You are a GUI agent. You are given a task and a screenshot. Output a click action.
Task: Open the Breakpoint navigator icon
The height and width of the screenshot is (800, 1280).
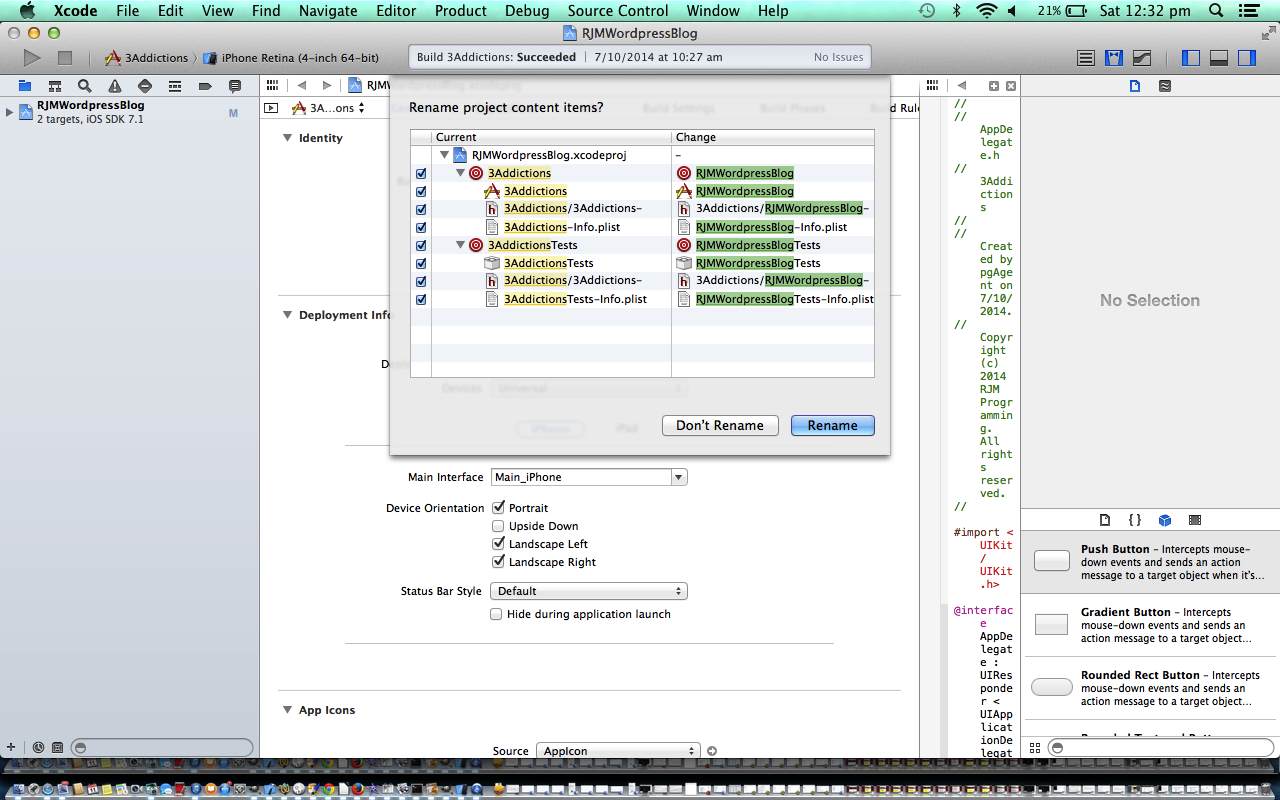pos(205,86)
